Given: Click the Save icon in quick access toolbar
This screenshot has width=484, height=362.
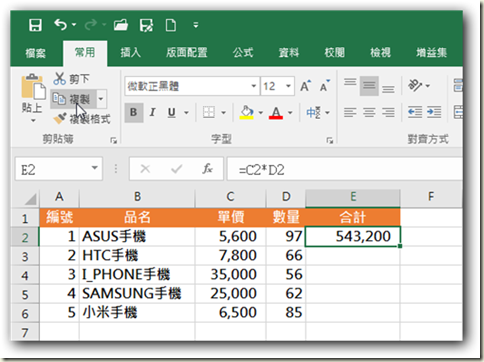Looking at the screenshot, I should tap(35, 25).
